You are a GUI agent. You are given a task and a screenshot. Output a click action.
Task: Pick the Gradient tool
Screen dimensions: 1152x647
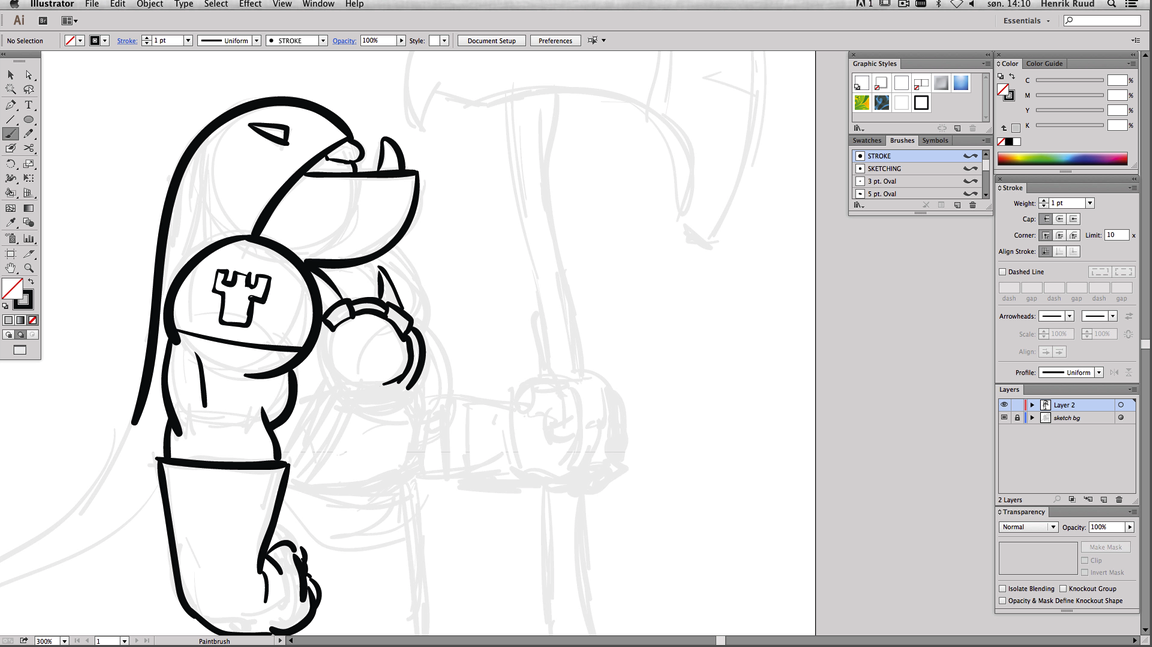(29, 208)
